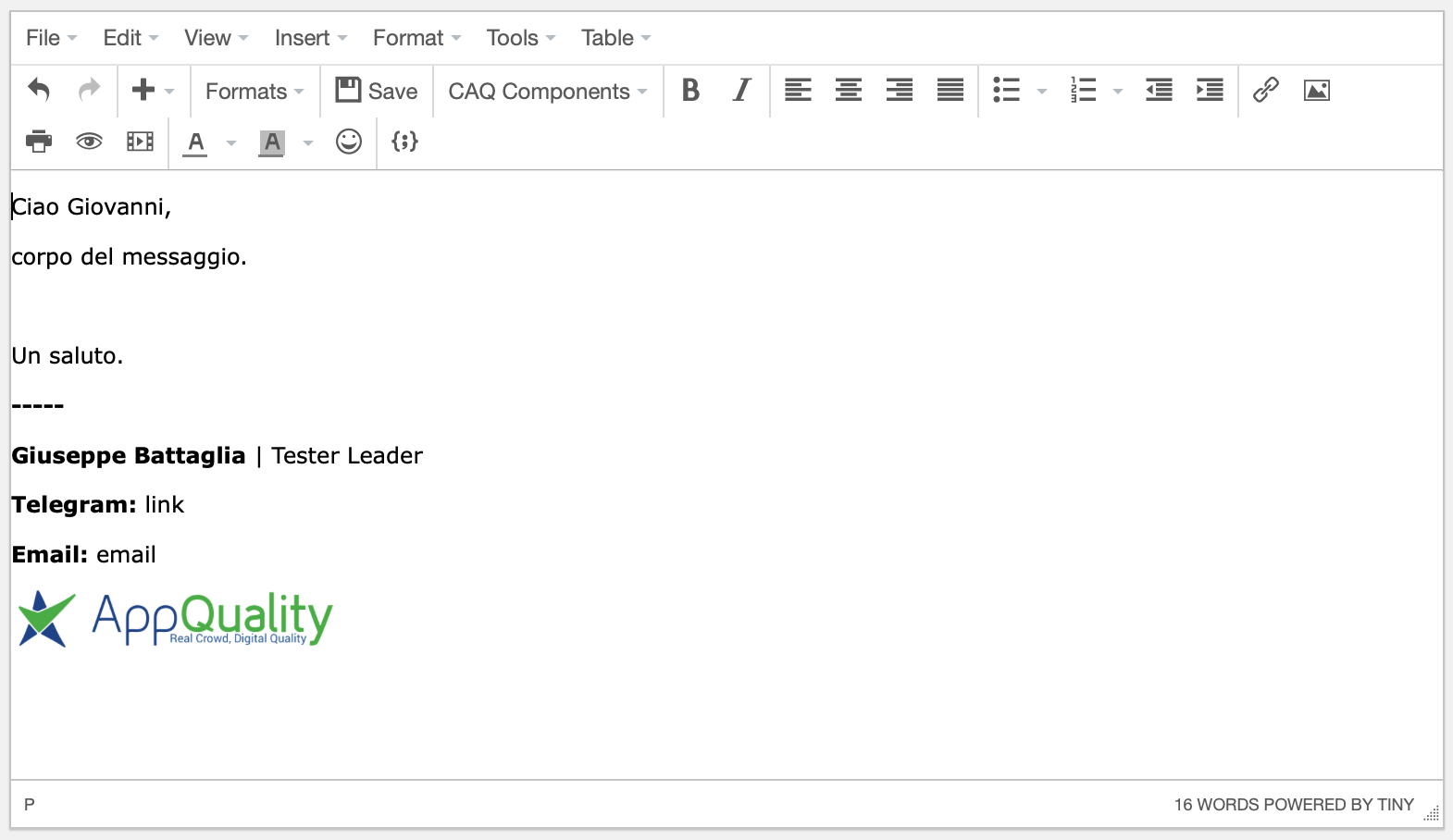Open the Table menu
The image size is (1453, 840).
coord(615,38)
